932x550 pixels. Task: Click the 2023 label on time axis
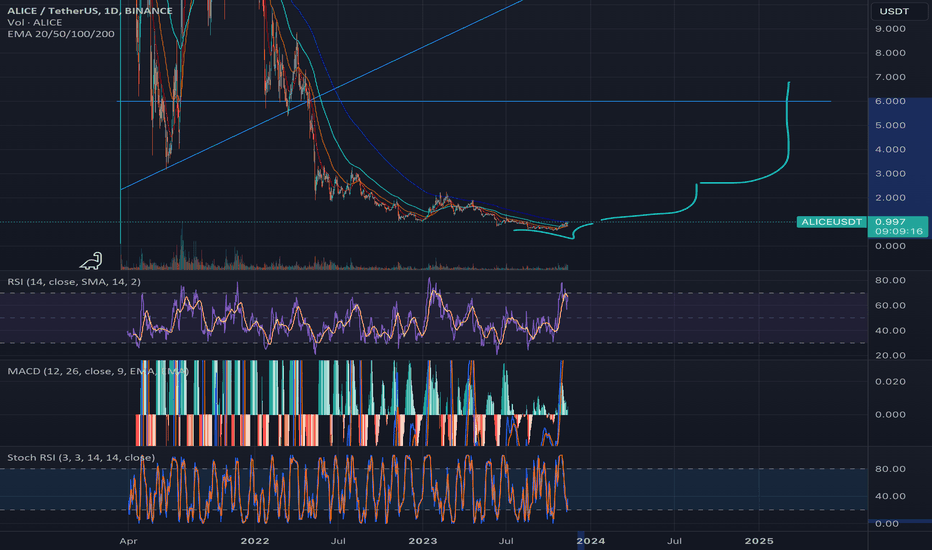click(423, 541)
